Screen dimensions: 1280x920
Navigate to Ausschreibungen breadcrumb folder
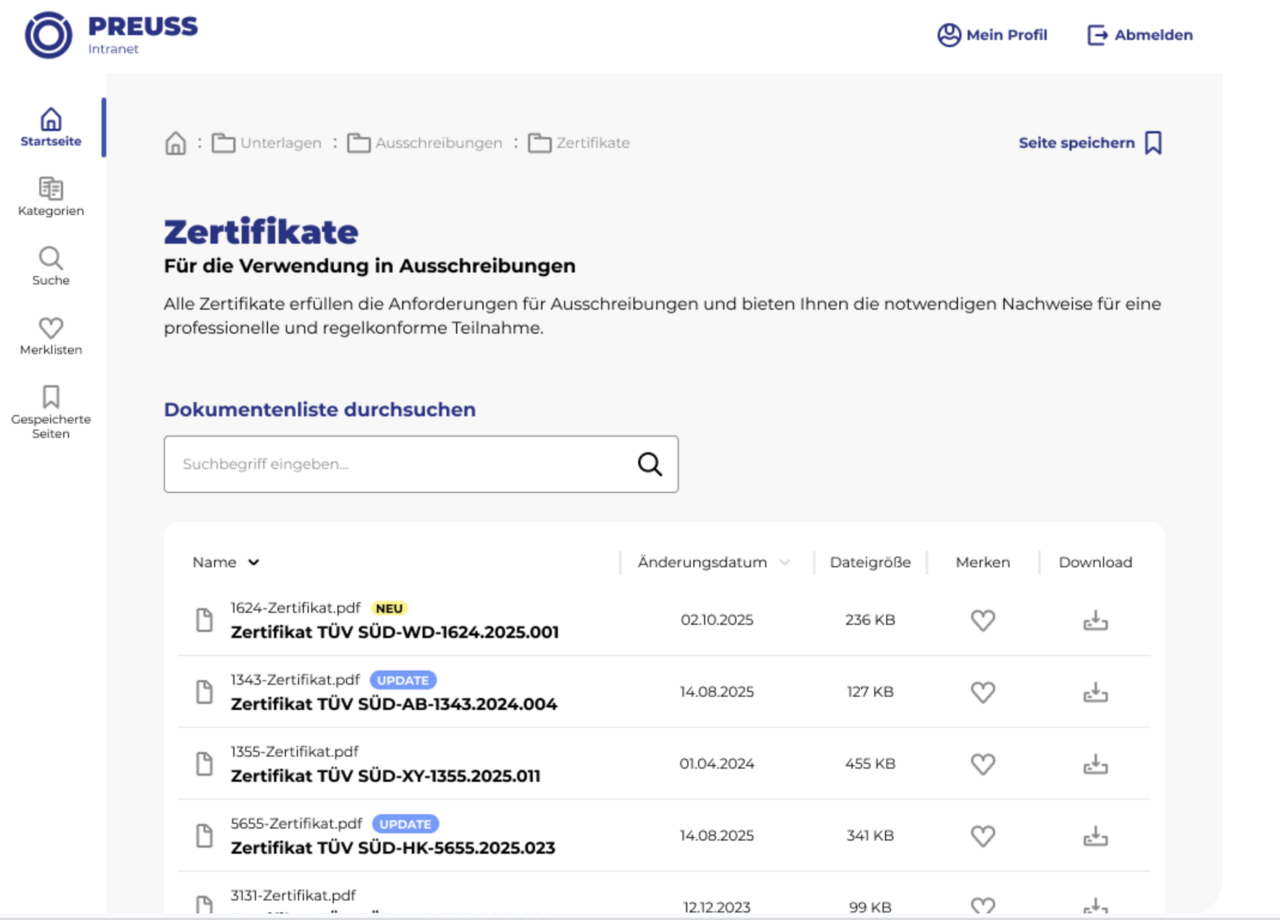pyautogui.click(x=426, y=143)
